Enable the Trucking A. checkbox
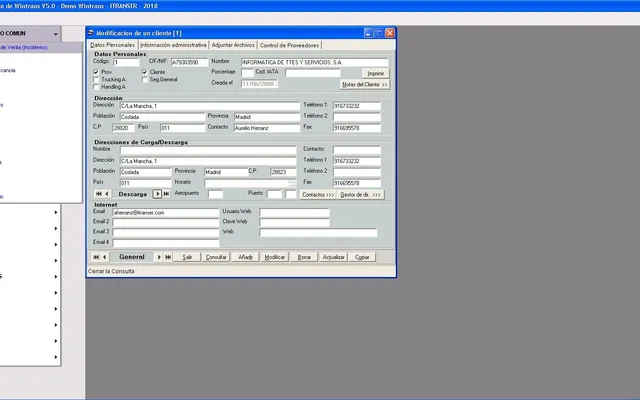Image resolution: width=640 pixels, height=400 pixels. click(96, 80)
